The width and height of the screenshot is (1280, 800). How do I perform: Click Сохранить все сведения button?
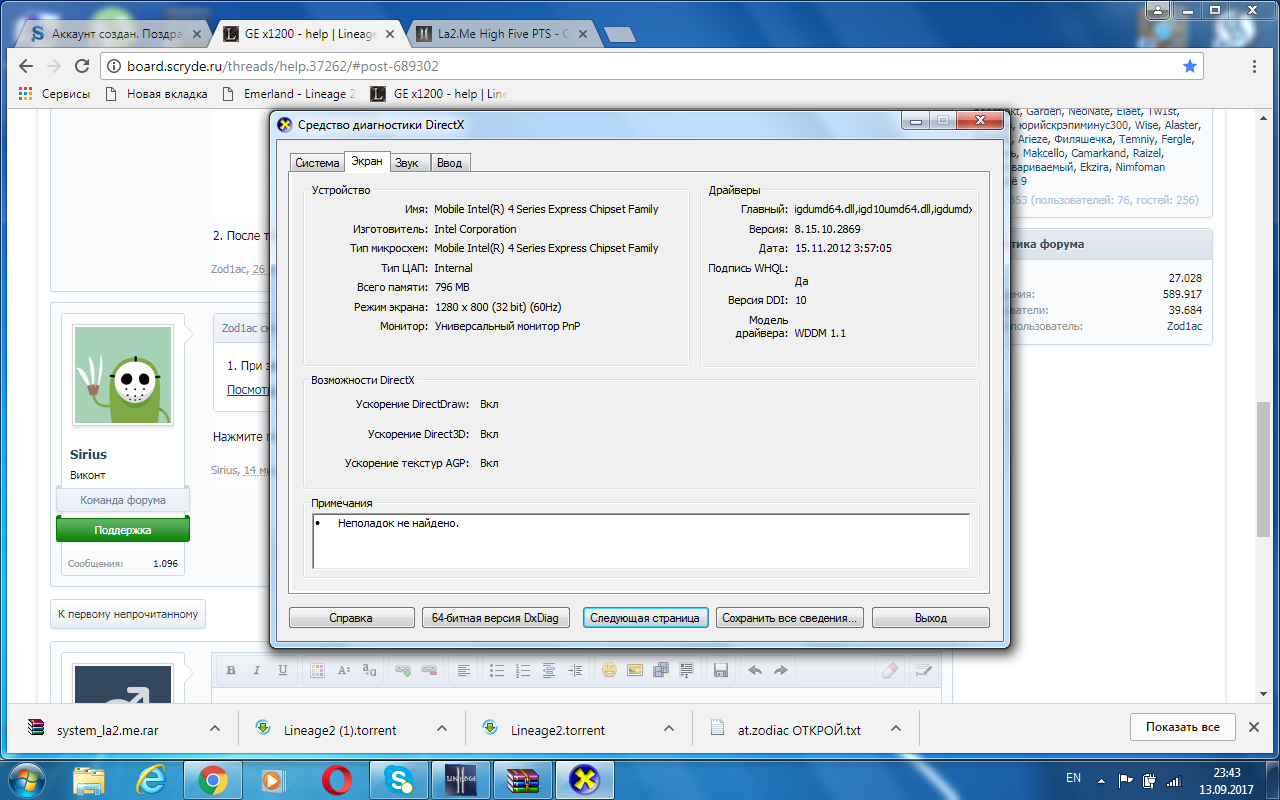coord(789,618)
